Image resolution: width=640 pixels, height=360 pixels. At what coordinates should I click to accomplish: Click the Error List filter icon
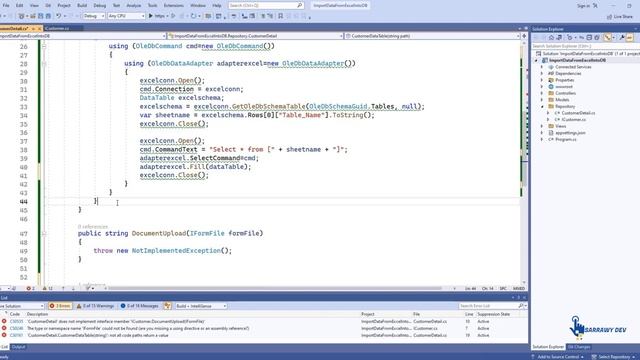click(x=167, y=306)
